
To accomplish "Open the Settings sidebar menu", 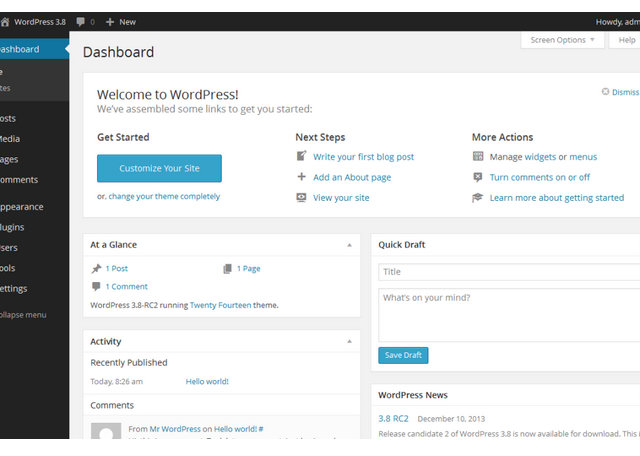I will click(x=34, y=288).
